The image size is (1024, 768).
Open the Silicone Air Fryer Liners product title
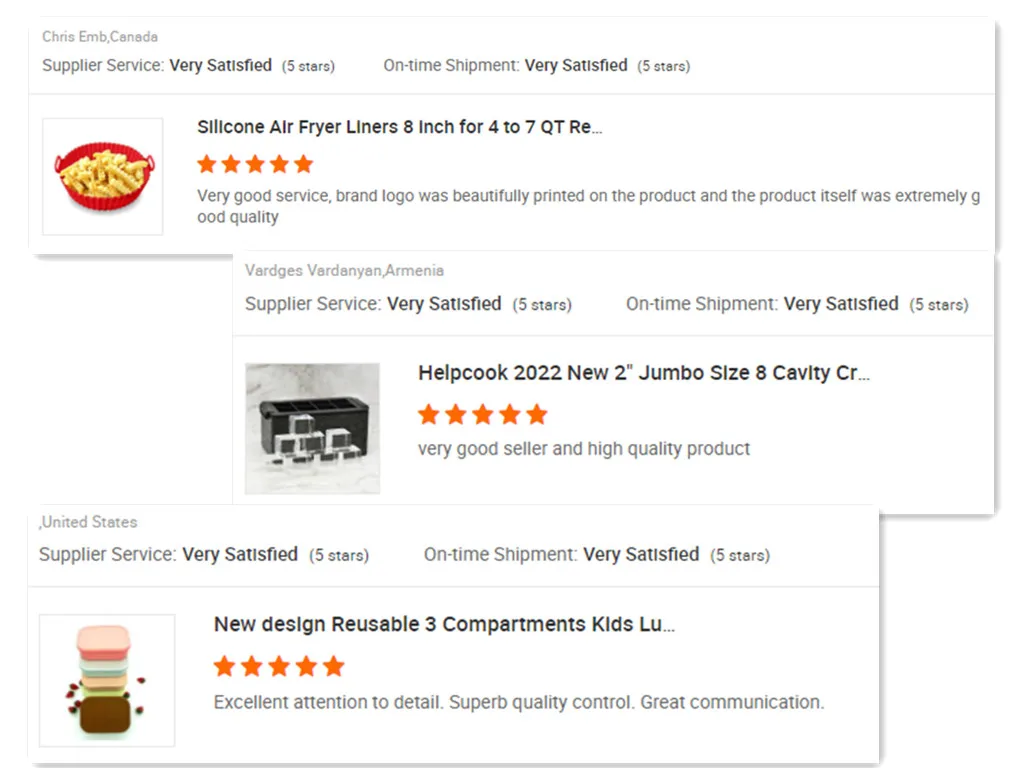click(x=399, y=127)
